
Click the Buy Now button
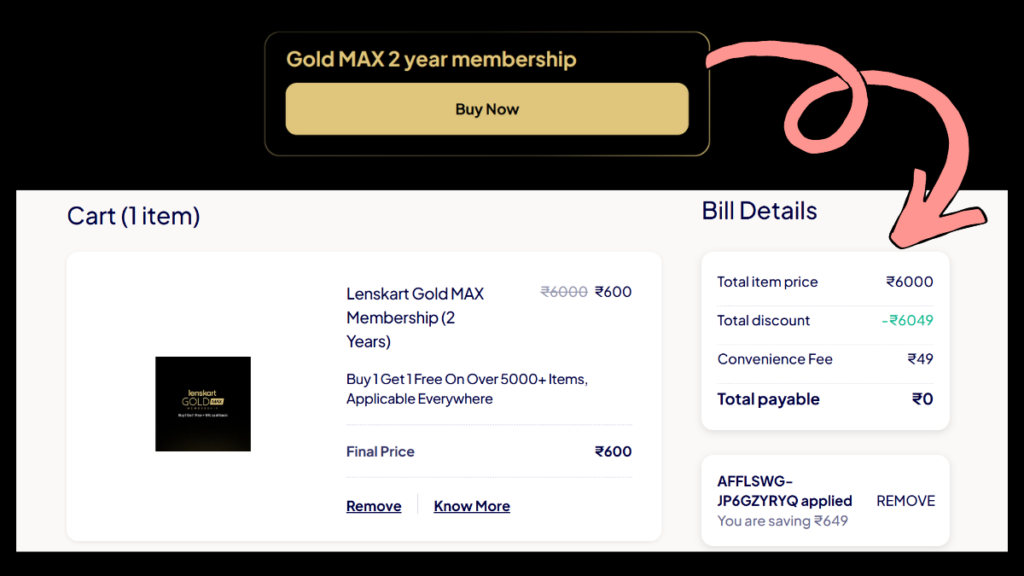[487, 108]
